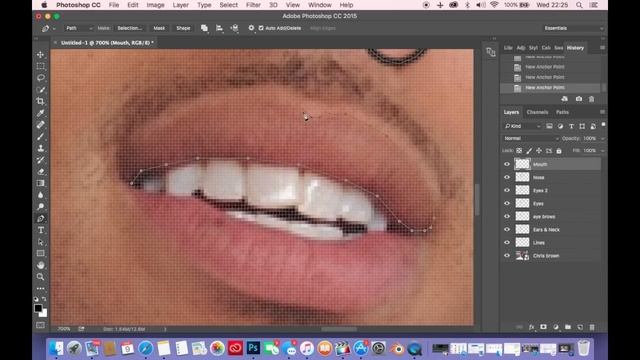Select the Rectangle shape tool

(x=40, y=253)
